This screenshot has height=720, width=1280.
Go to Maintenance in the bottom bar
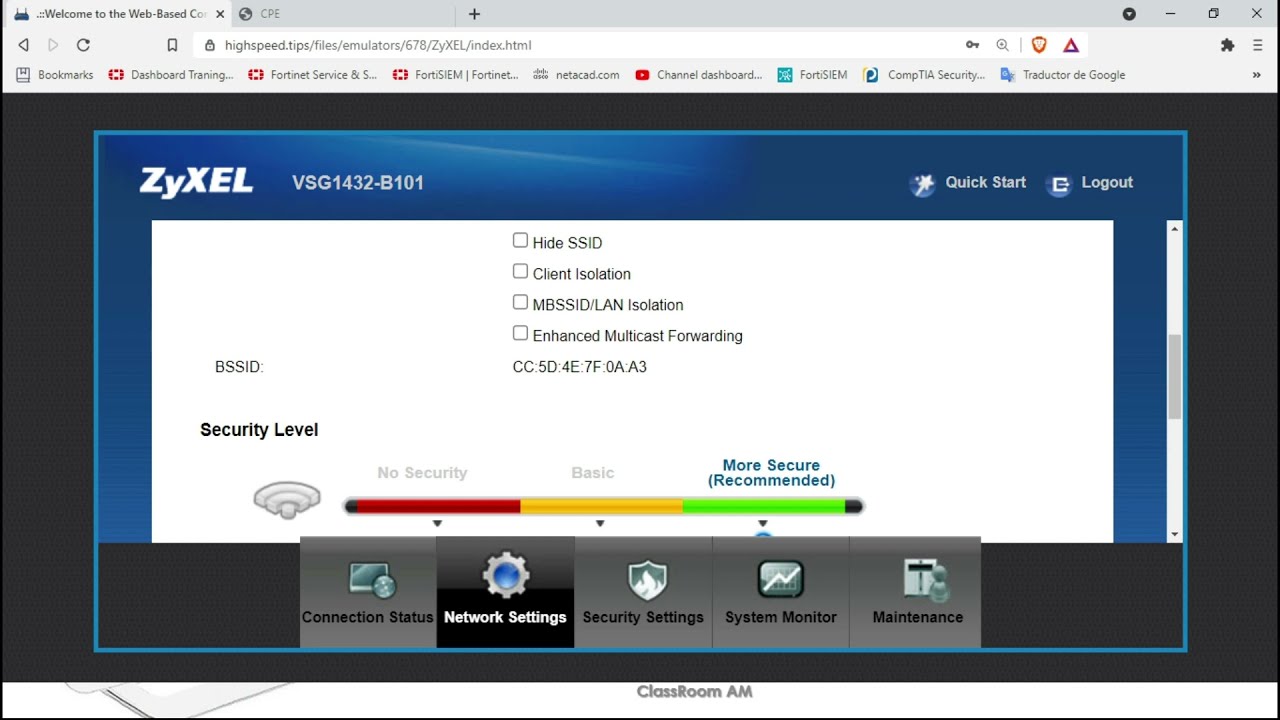tap(918, 592)
